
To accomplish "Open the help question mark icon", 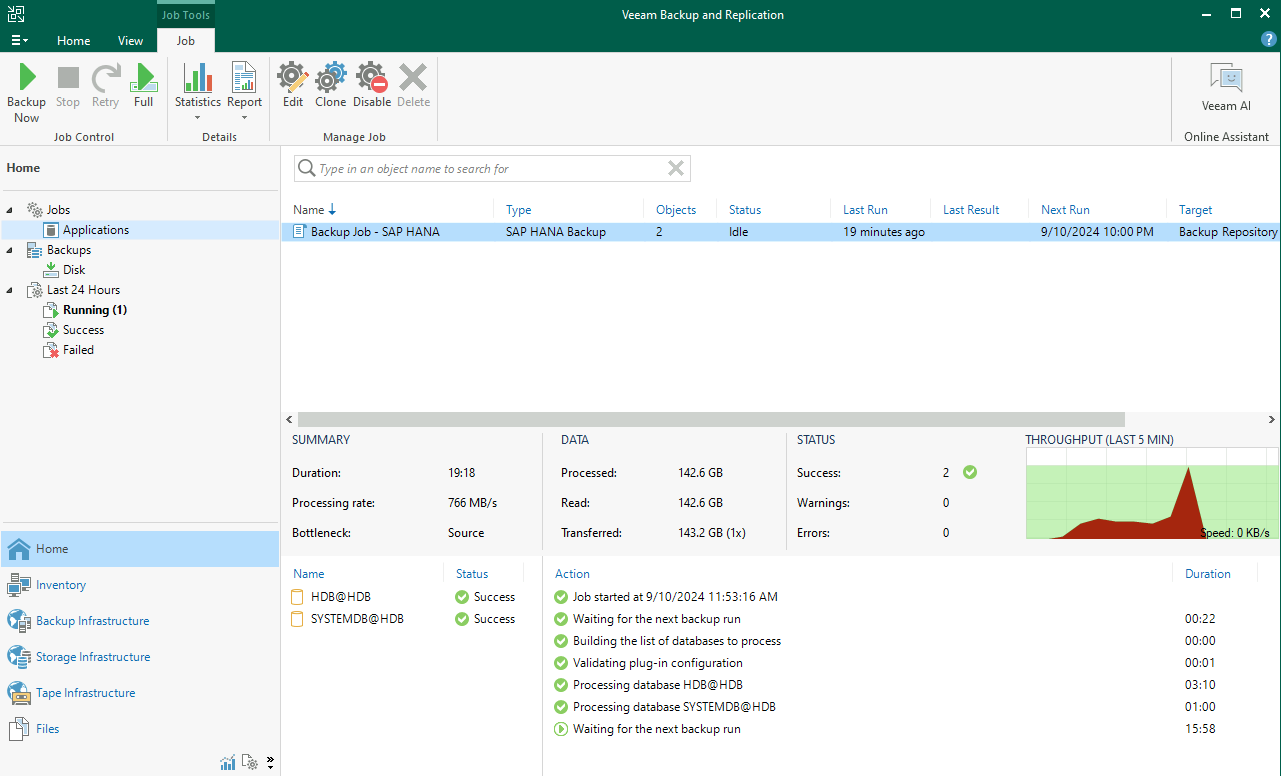I will point(1269,39).
